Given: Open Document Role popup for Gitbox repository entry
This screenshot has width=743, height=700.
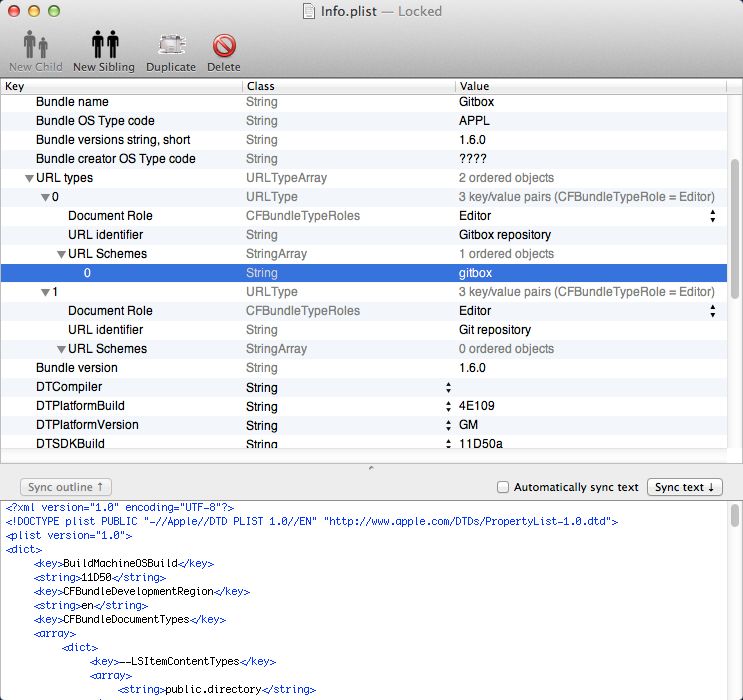Looking at the screenshot, I should point(712,216).
